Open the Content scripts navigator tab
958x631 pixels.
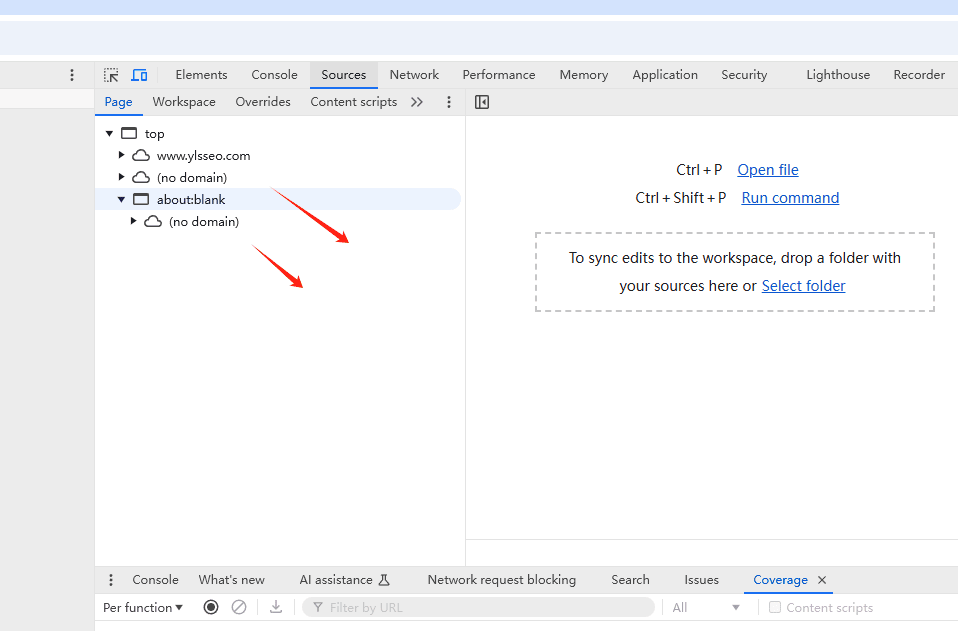[x=354, y=102]
